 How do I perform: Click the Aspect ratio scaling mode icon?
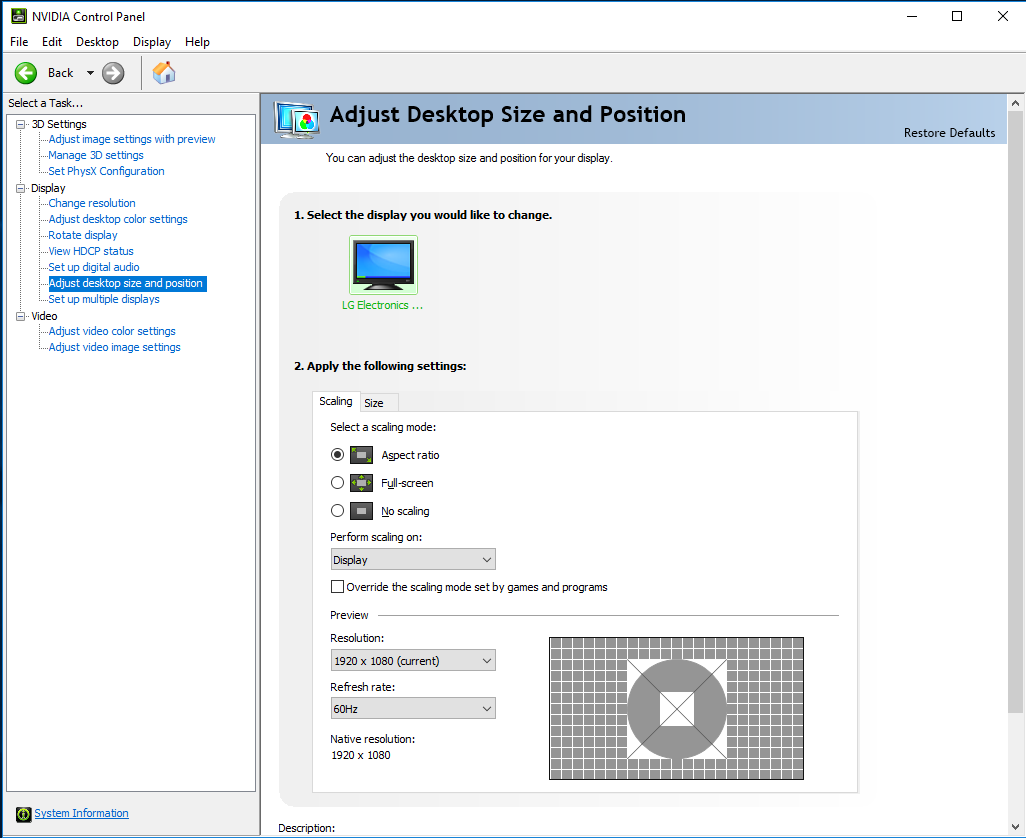click(361, 455)
